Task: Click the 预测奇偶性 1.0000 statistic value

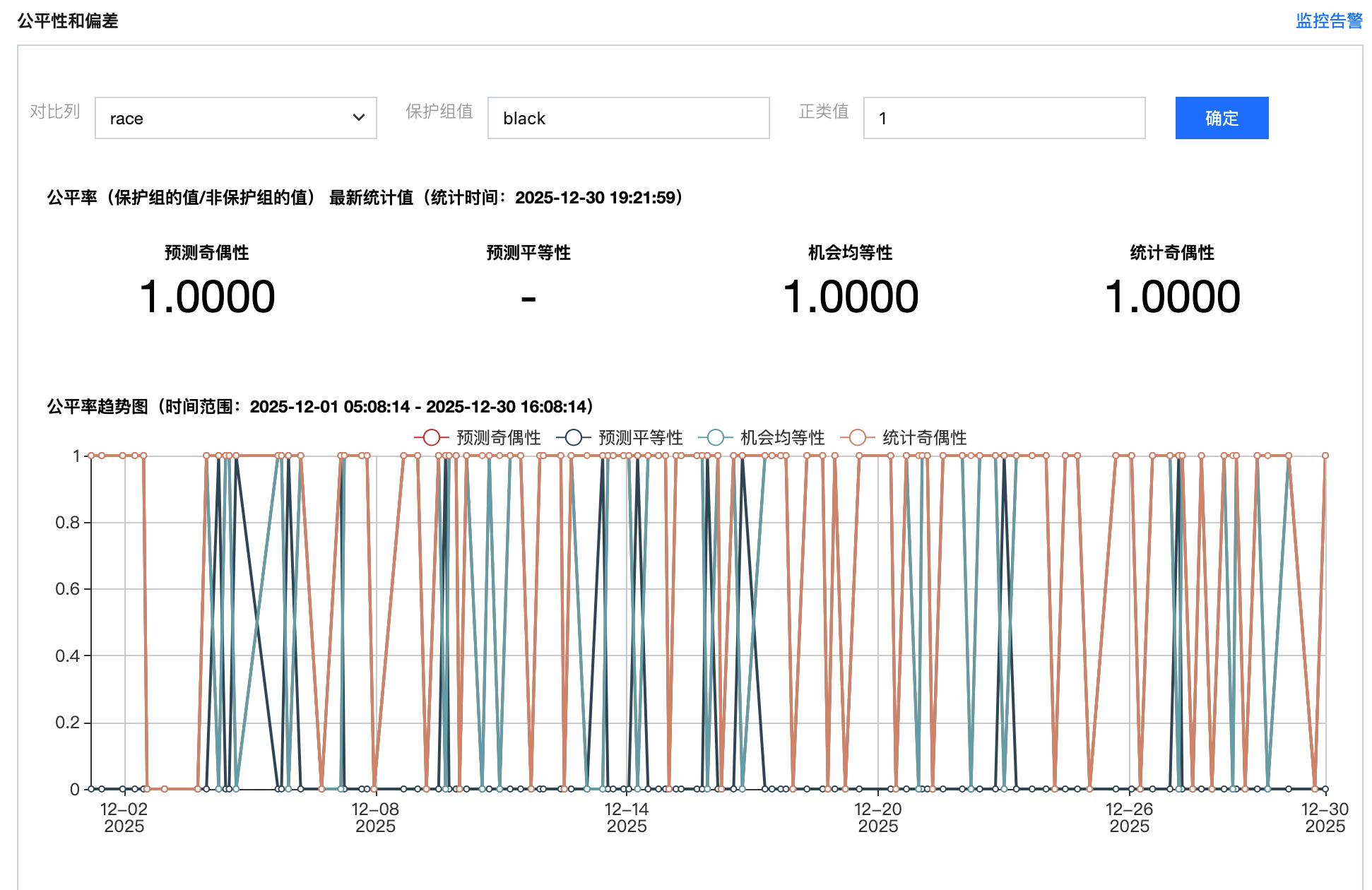Action: pos(207,297)
